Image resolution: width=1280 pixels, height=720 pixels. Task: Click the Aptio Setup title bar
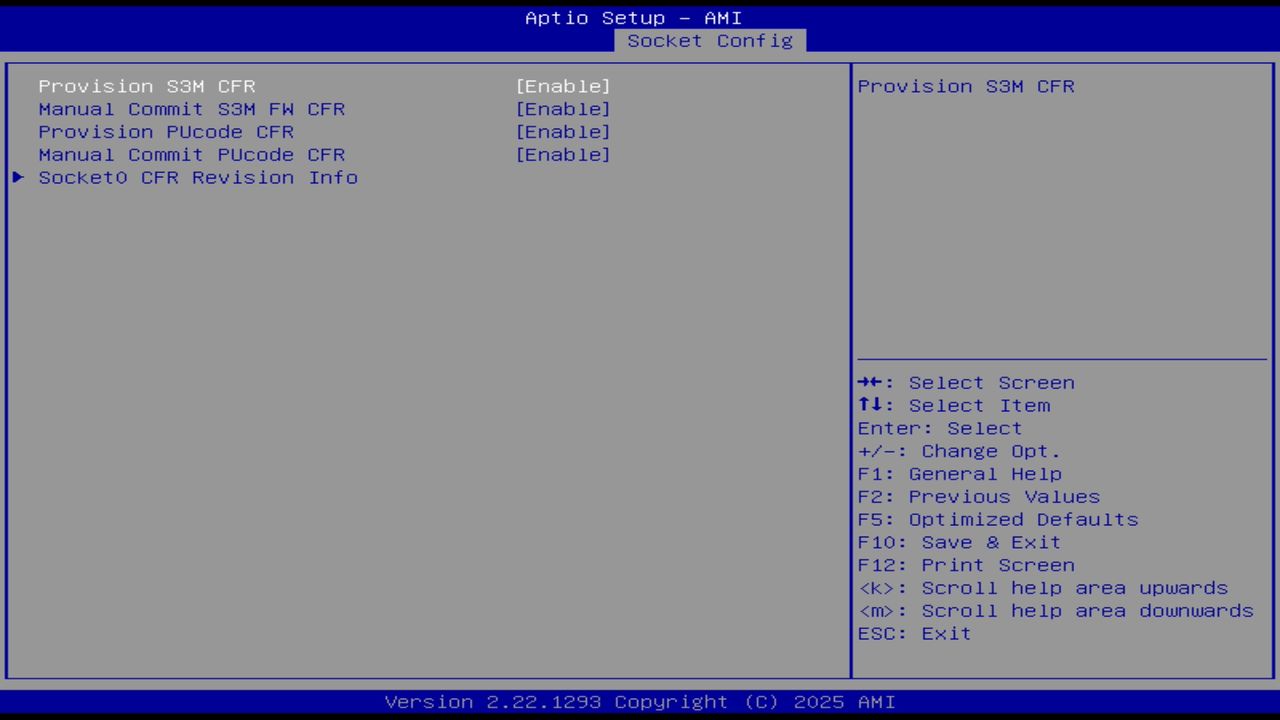coord(634,17)
